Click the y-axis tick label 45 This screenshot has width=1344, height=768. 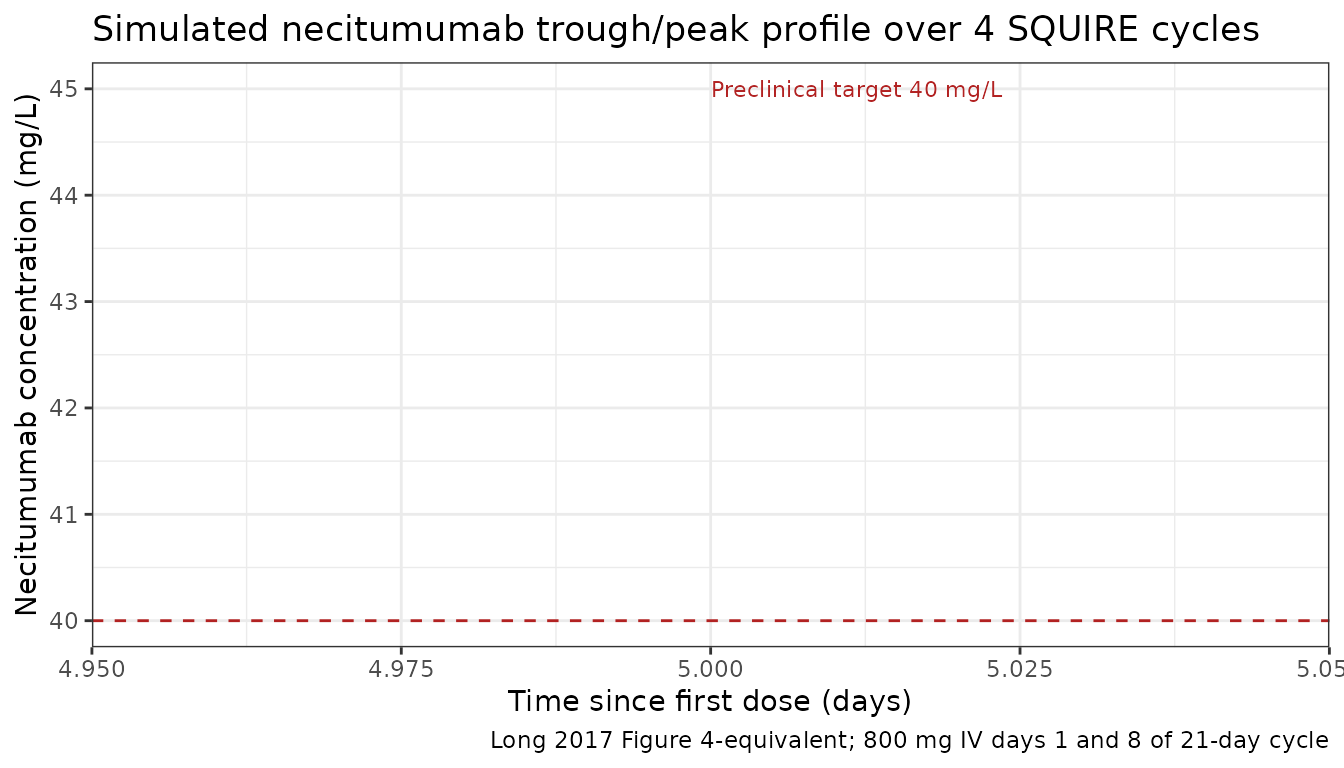point(64,89)
